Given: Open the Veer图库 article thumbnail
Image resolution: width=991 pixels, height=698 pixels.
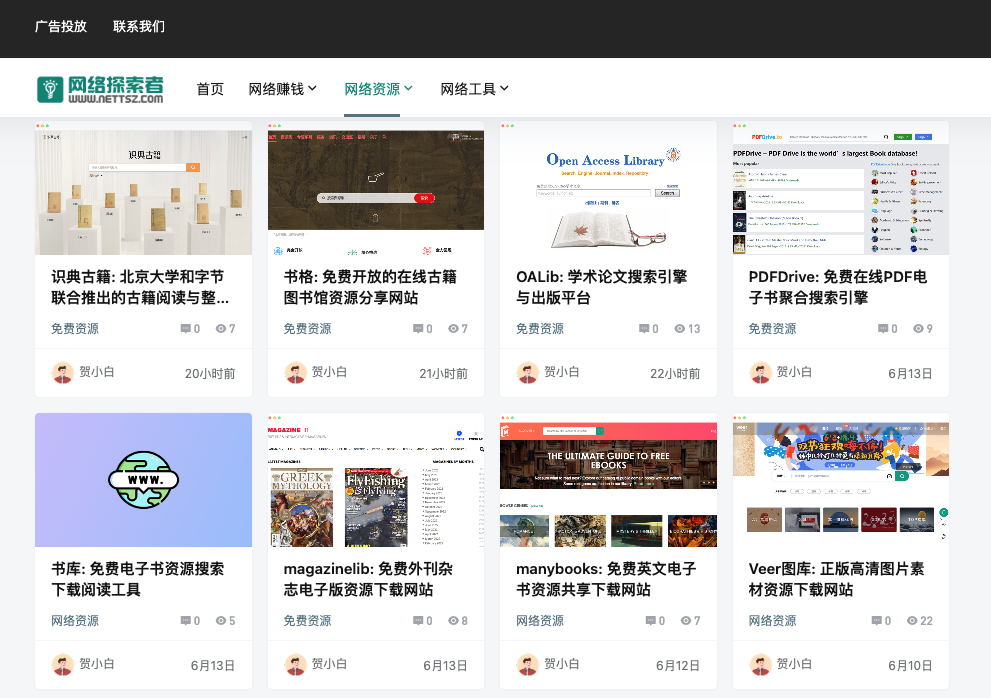Looking at the screenshot, I should tap(841, 480).
